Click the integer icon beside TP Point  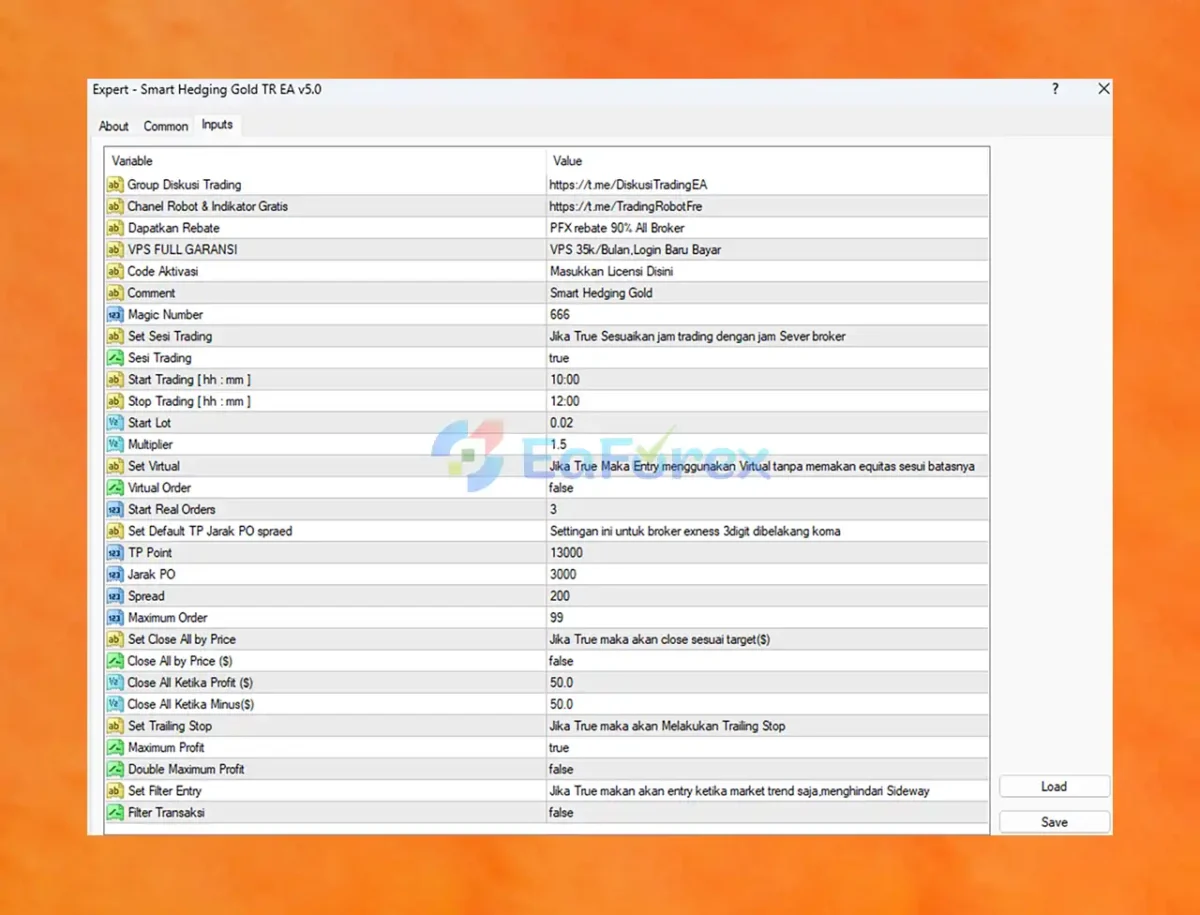[x=114, y=553]
